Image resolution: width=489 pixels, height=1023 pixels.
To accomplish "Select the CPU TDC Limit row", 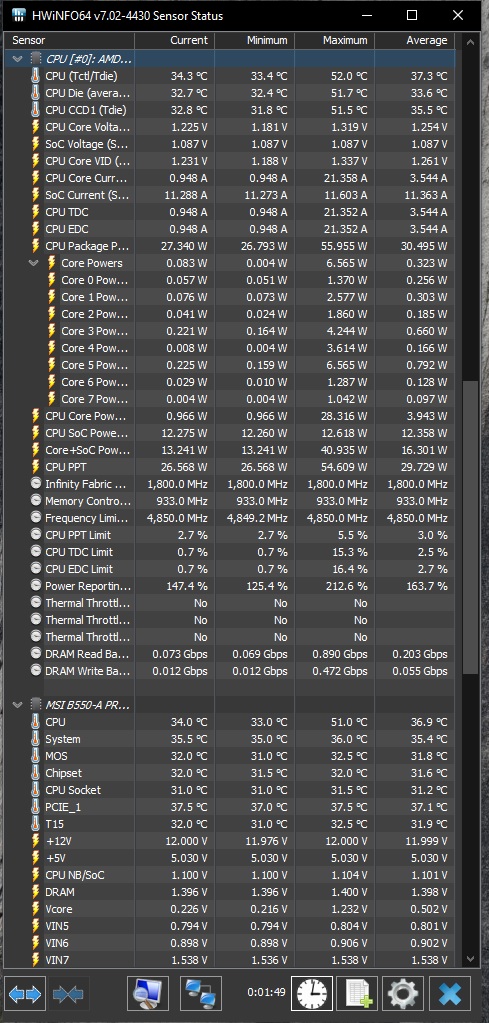I will coord(230,551).
